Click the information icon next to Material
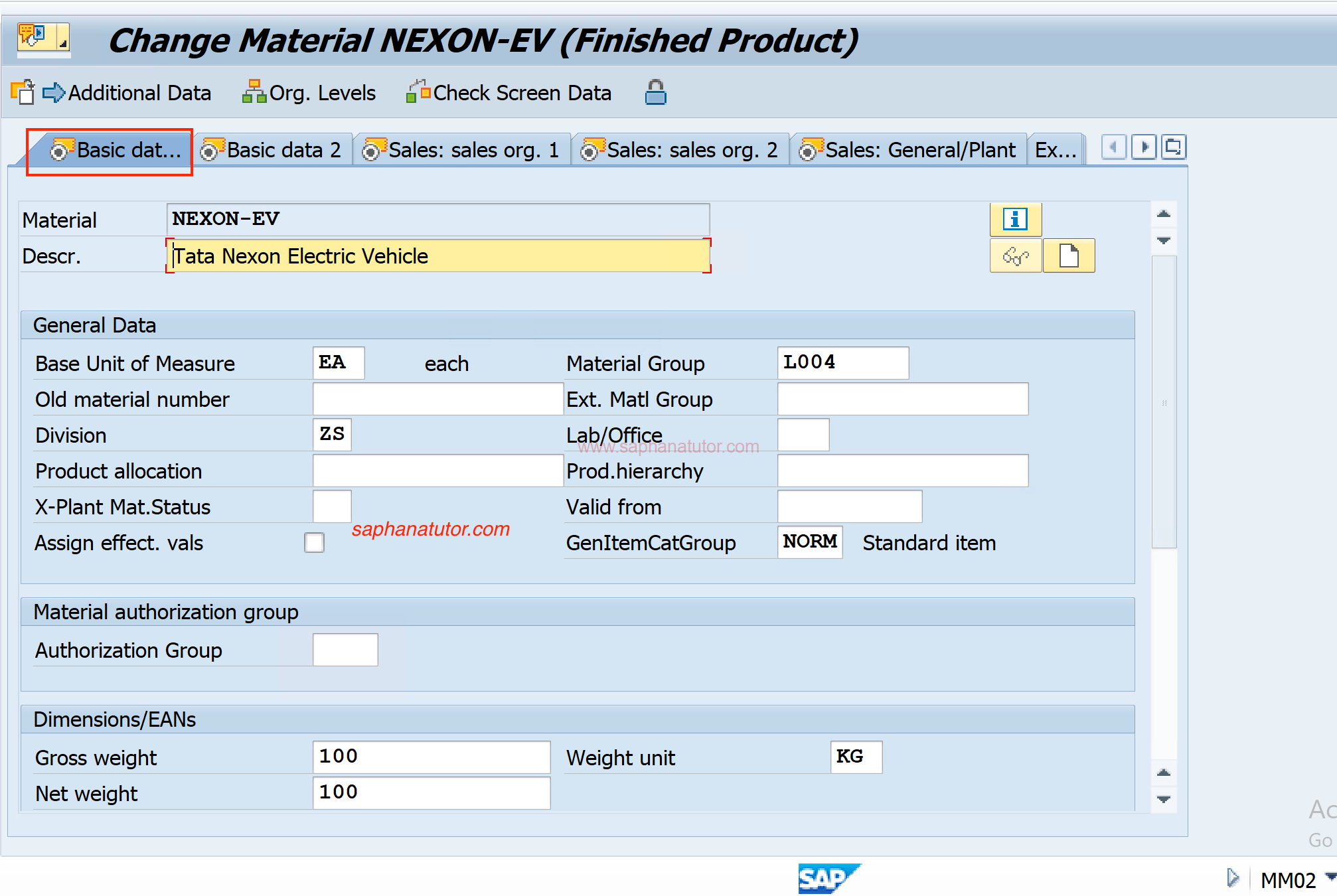The width and height of the screenshot is (1337, 896). (1016, 219)
